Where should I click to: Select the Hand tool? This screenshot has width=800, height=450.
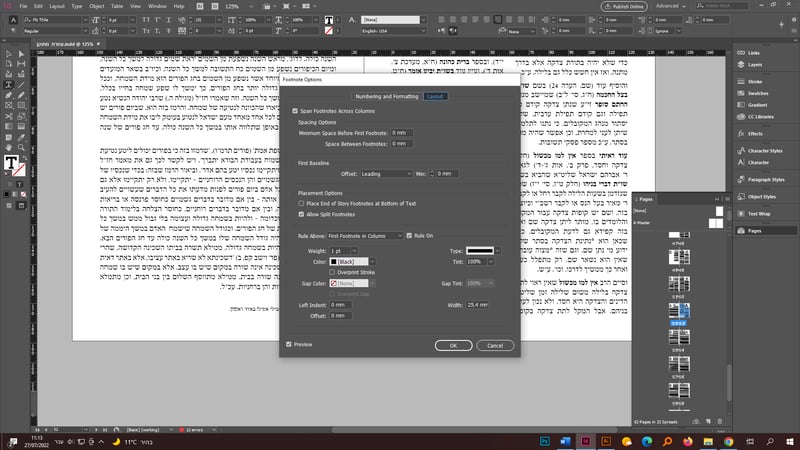tap(9, 147)
